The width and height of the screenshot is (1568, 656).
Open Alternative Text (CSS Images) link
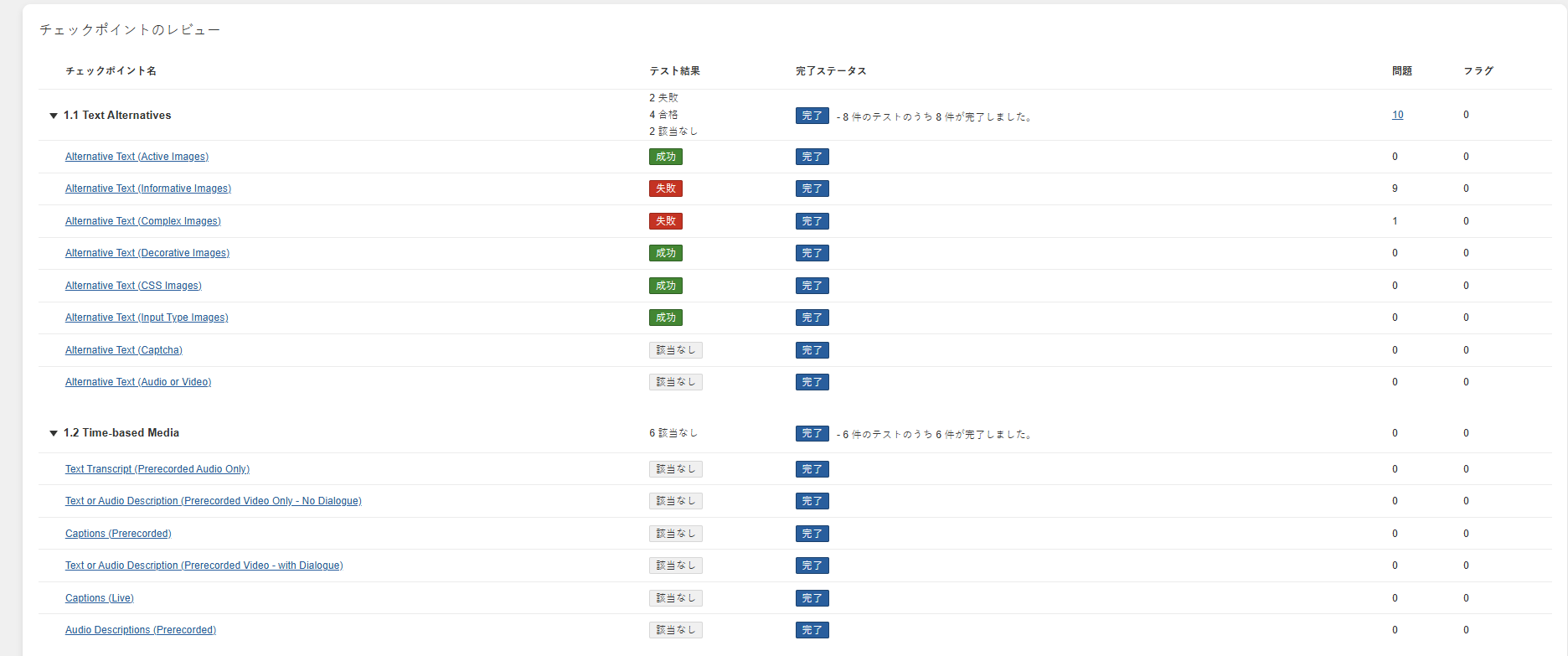pyautogui.click(x=133, y=286)
